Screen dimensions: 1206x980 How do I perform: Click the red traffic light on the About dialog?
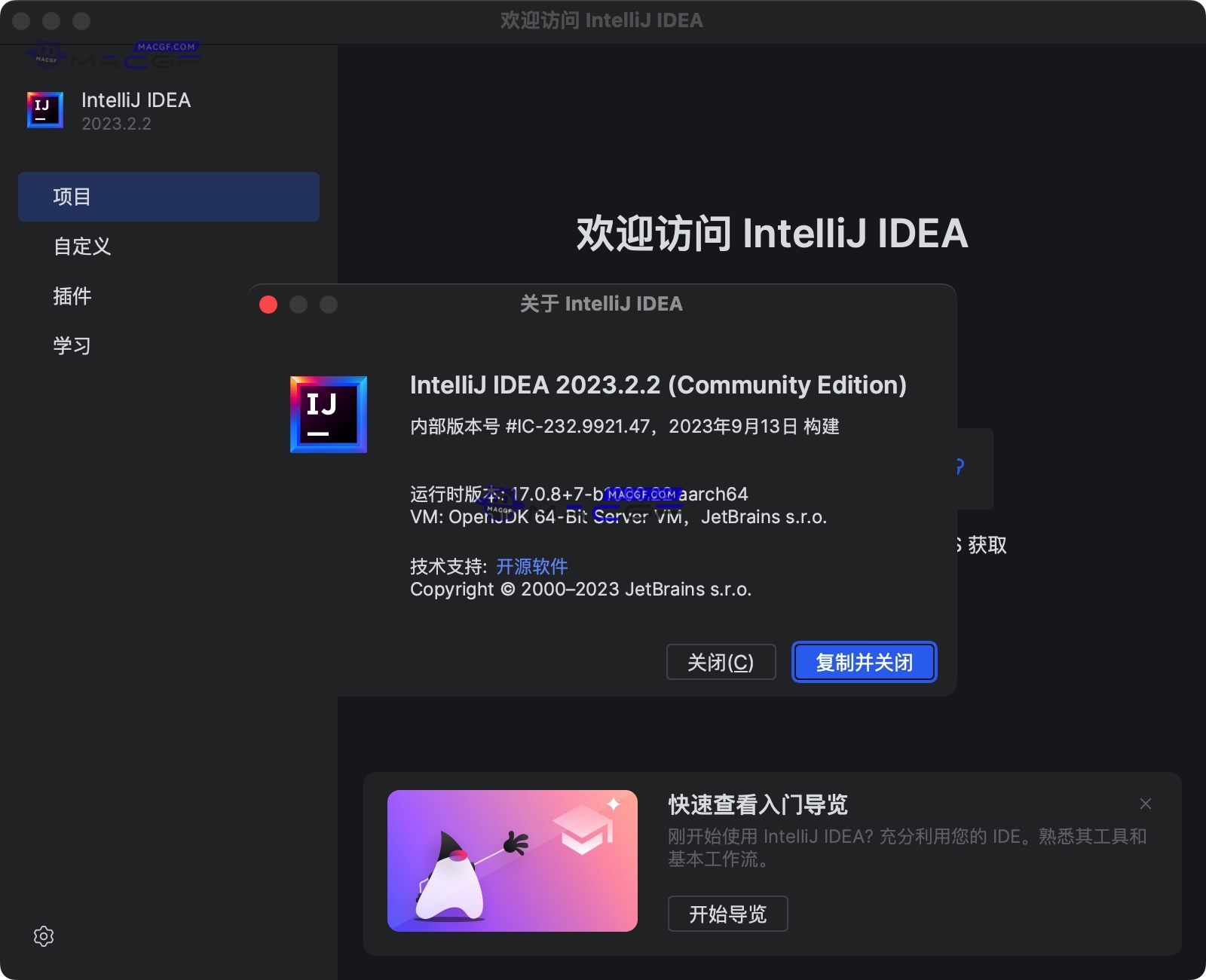pyautogui.click(x=268, y=305)
